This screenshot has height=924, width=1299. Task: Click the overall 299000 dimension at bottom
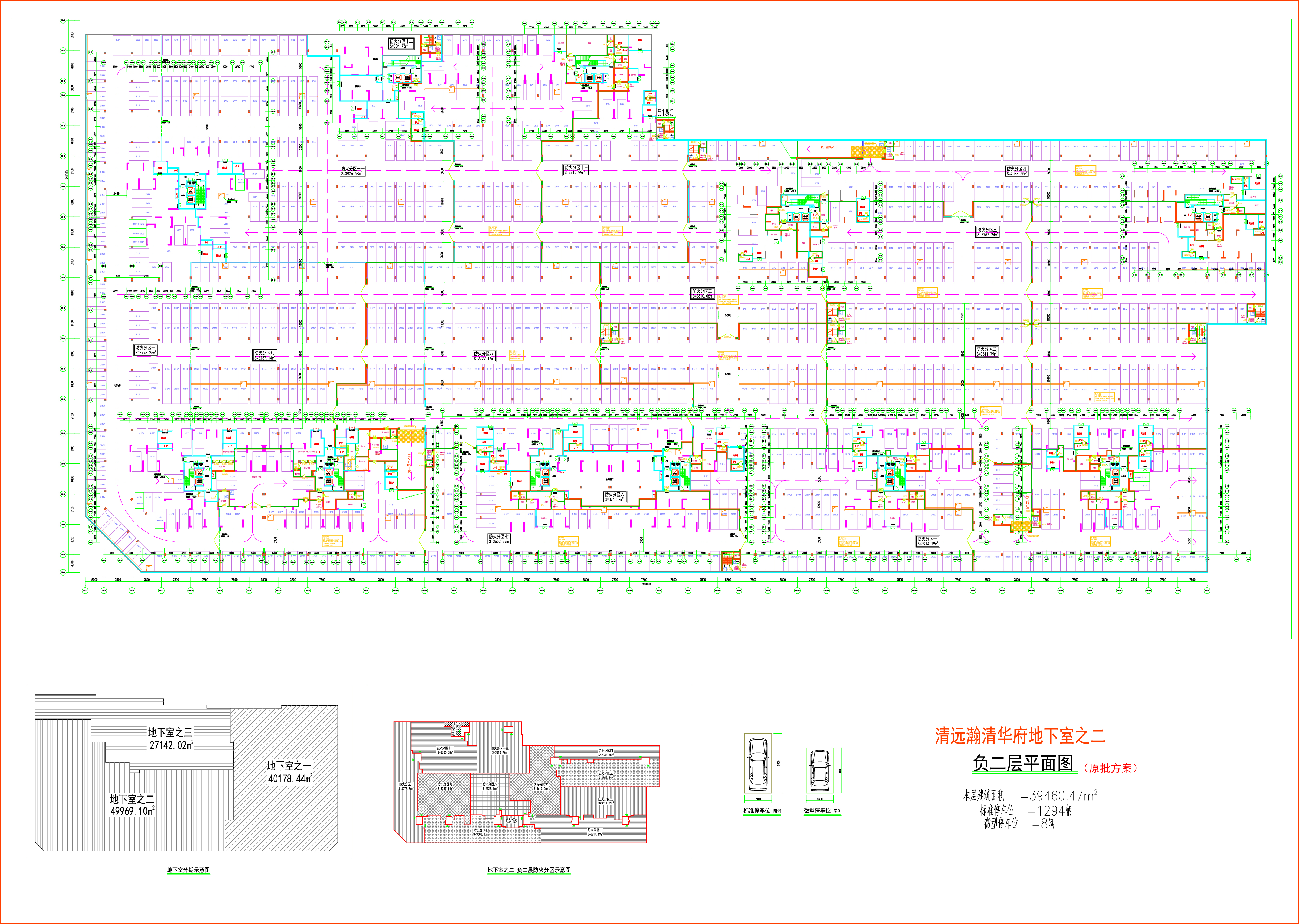tap(646, 584)
